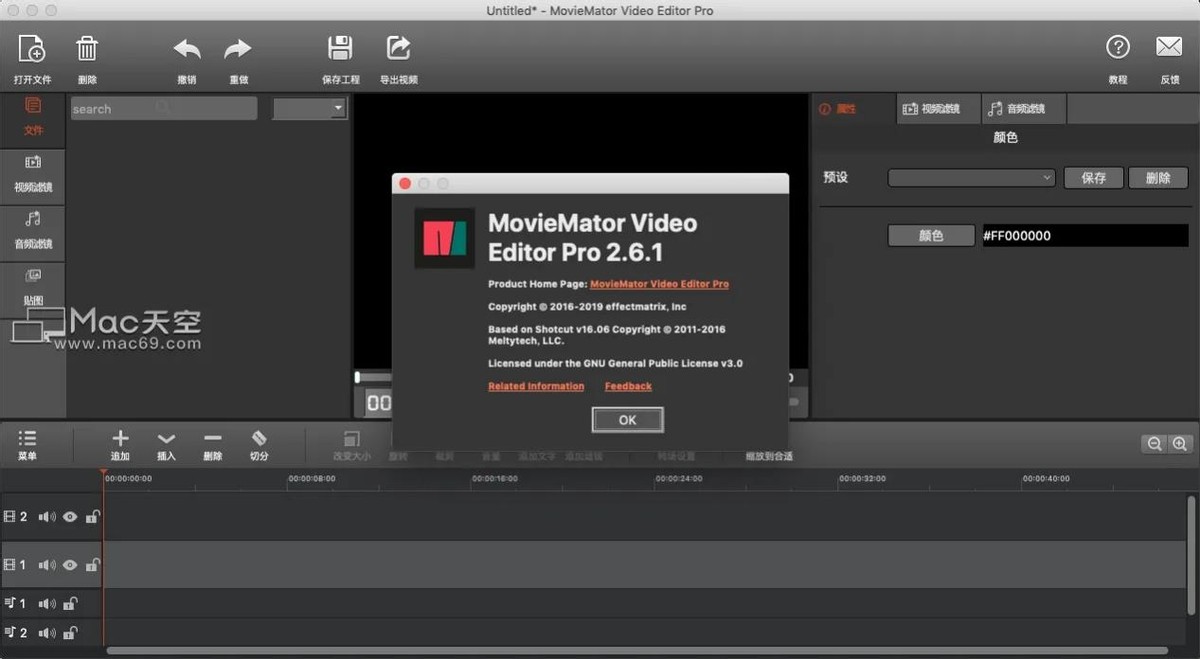Open the filter dropdown beside the search box
The image size is (1200, 659).
310,108
